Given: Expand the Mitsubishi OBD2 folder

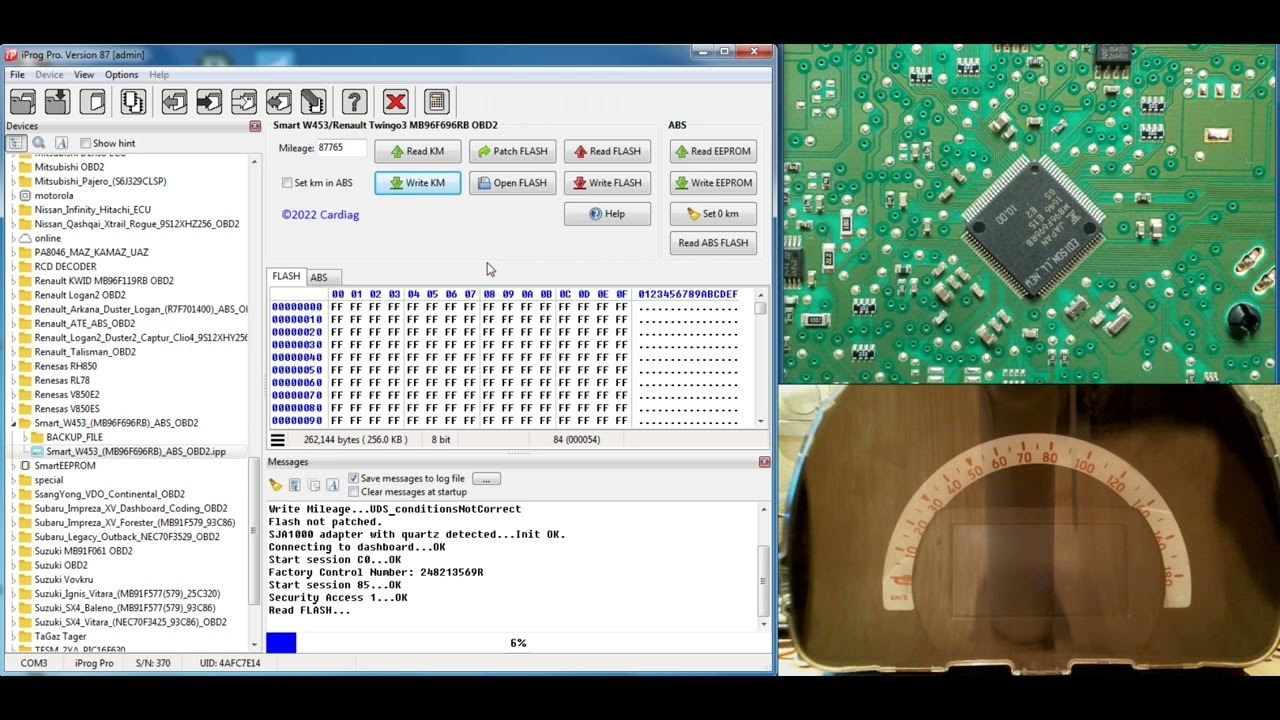Looking at the screenshot, I should 14,167.
